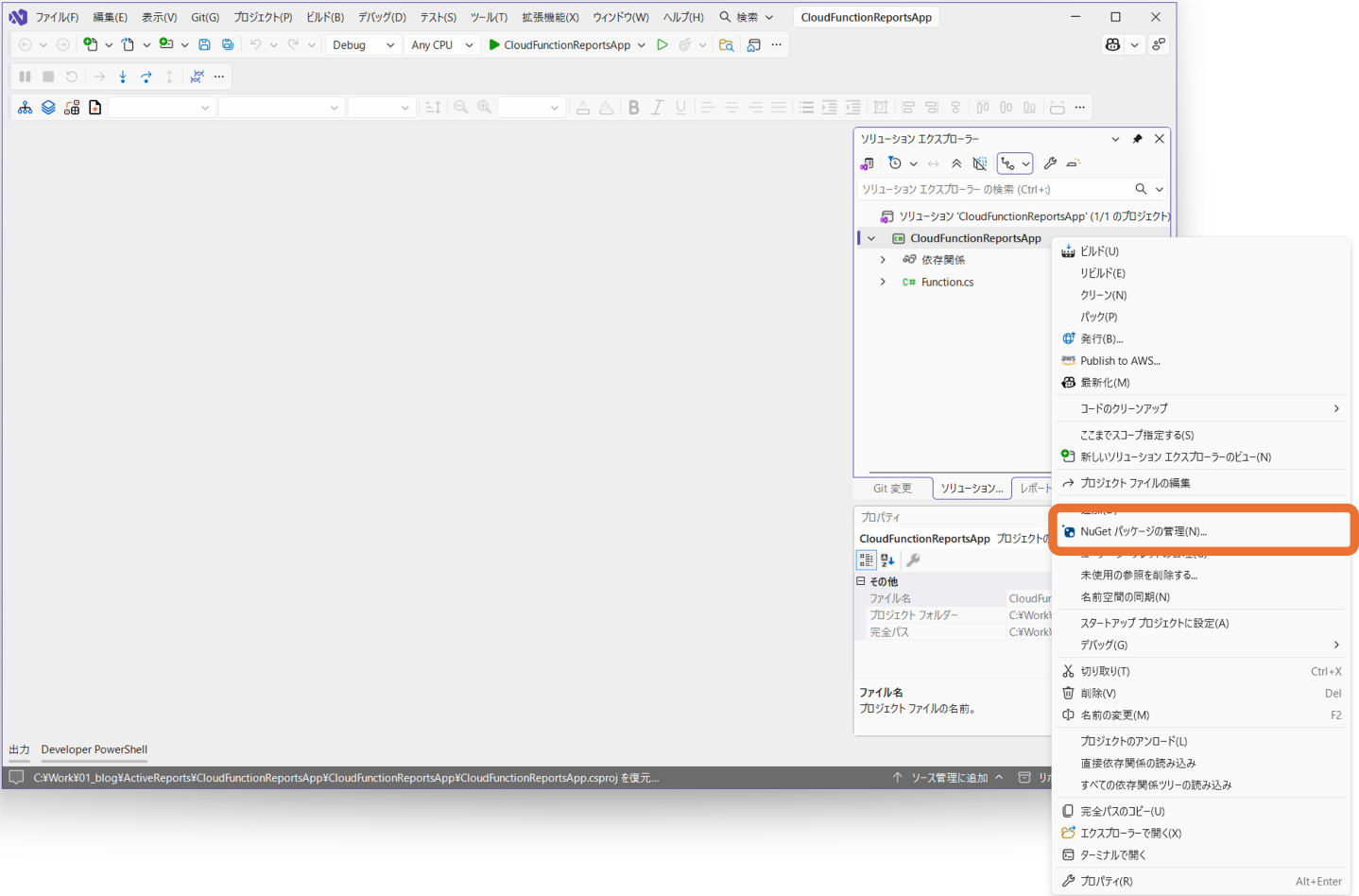Open the Any CPU platform dropdown
Image resolution: width=1359 pixels, height=896 pixels.
[x=441, y=44]
